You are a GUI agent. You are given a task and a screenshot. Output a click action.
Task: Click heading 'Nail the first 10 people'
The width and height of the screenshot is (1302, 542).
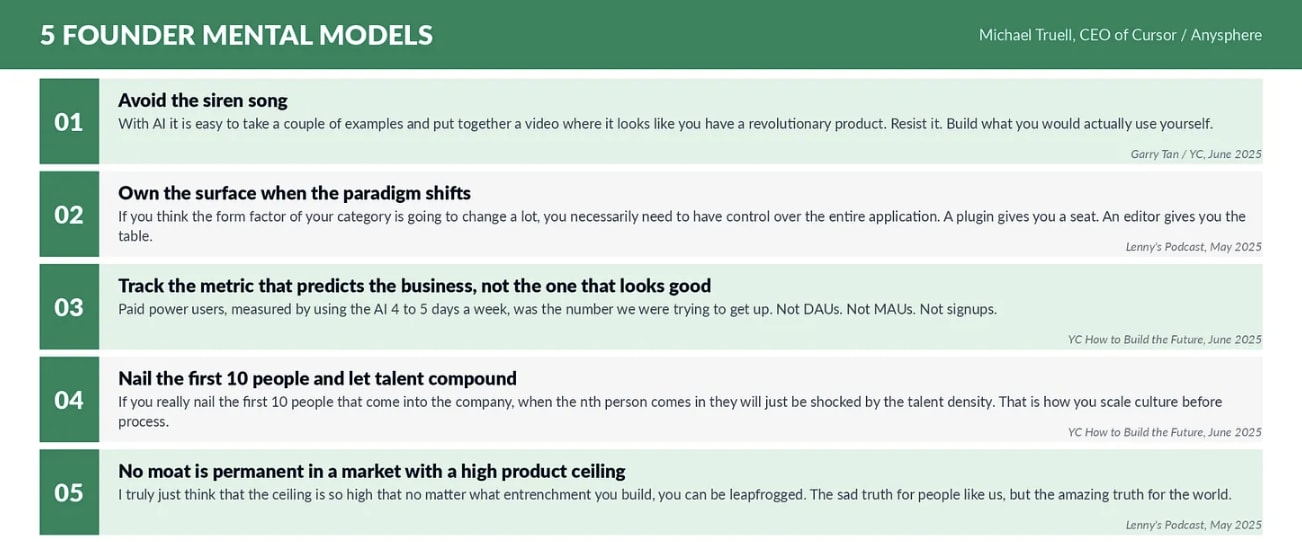point(317,378)
